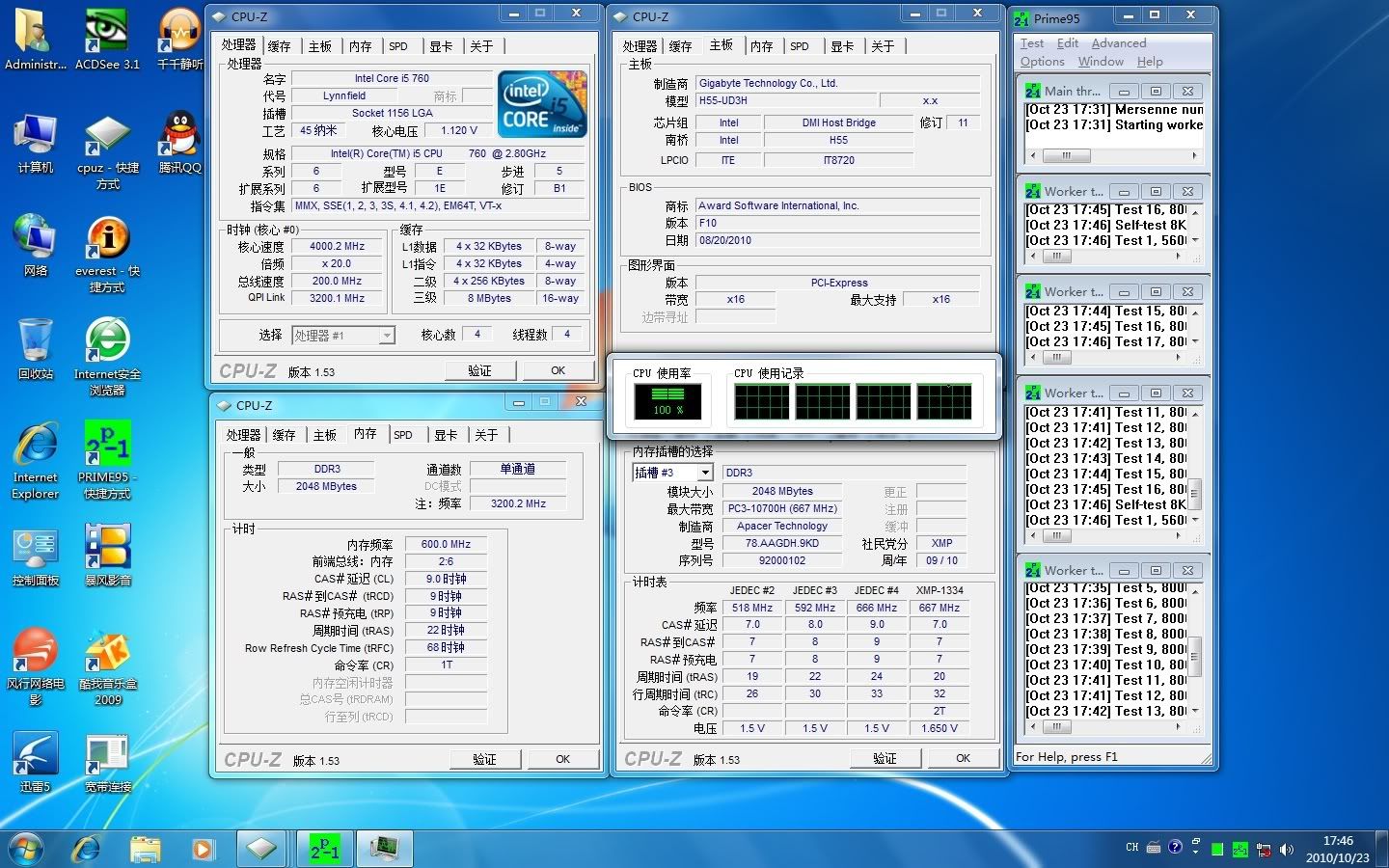Switch to 缓存 tab in top-left CPU-Z

point(280,46)
